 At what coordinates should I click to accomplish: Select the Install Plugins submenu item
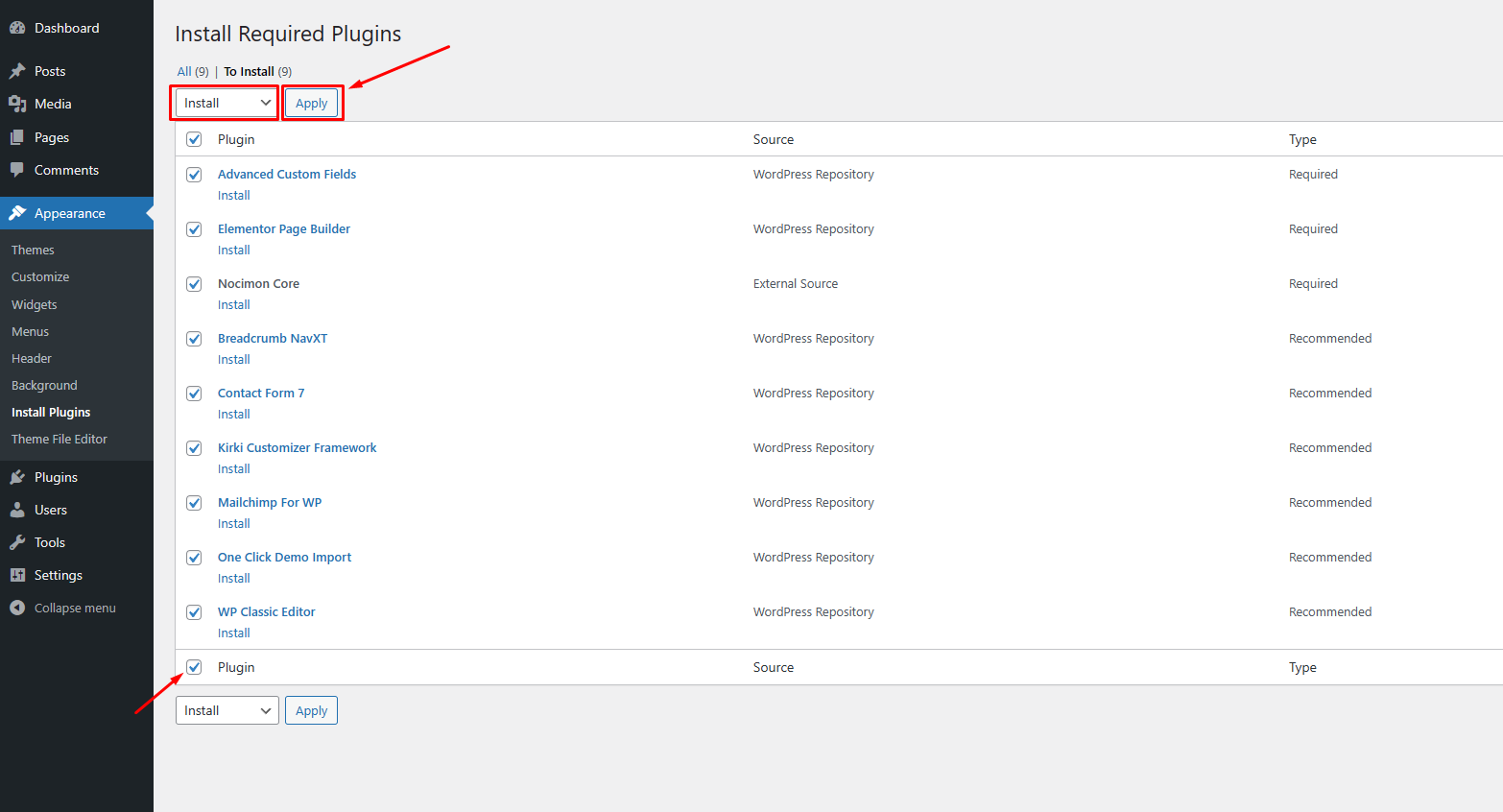pos(51,412)
